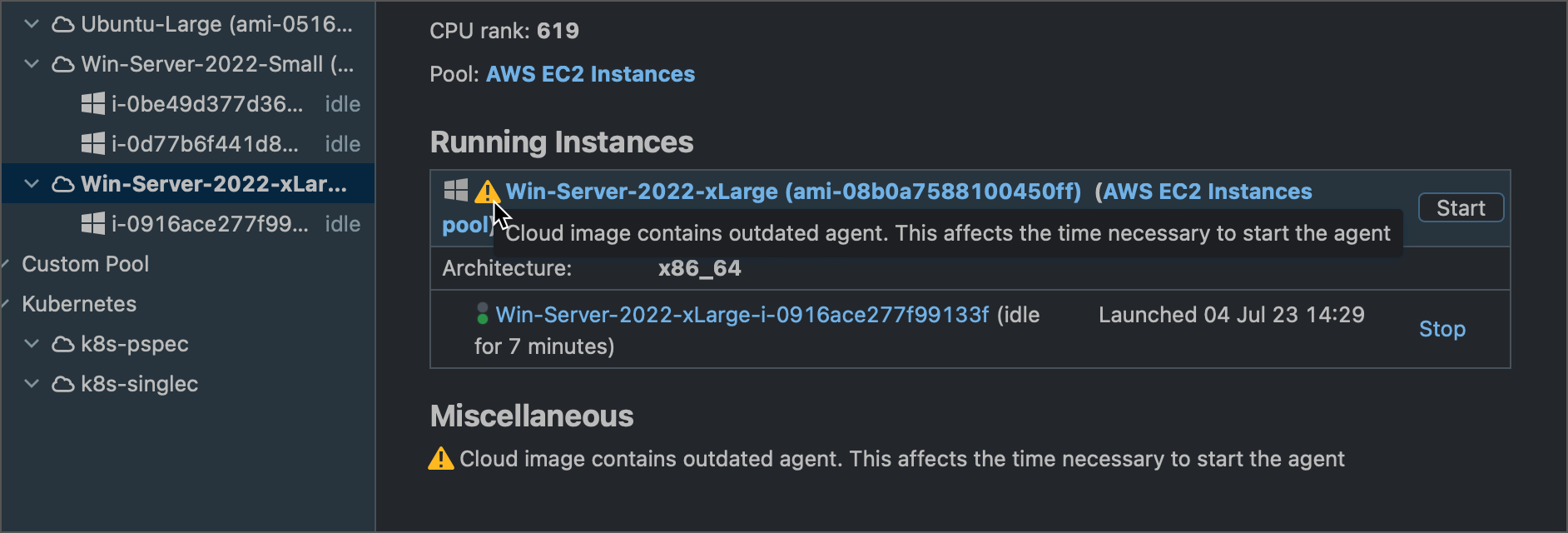This screenshot has width=1568, height=533.
Task: Click the idle indicator for i-0be49d377d36...
Action: tap(343, 103)
